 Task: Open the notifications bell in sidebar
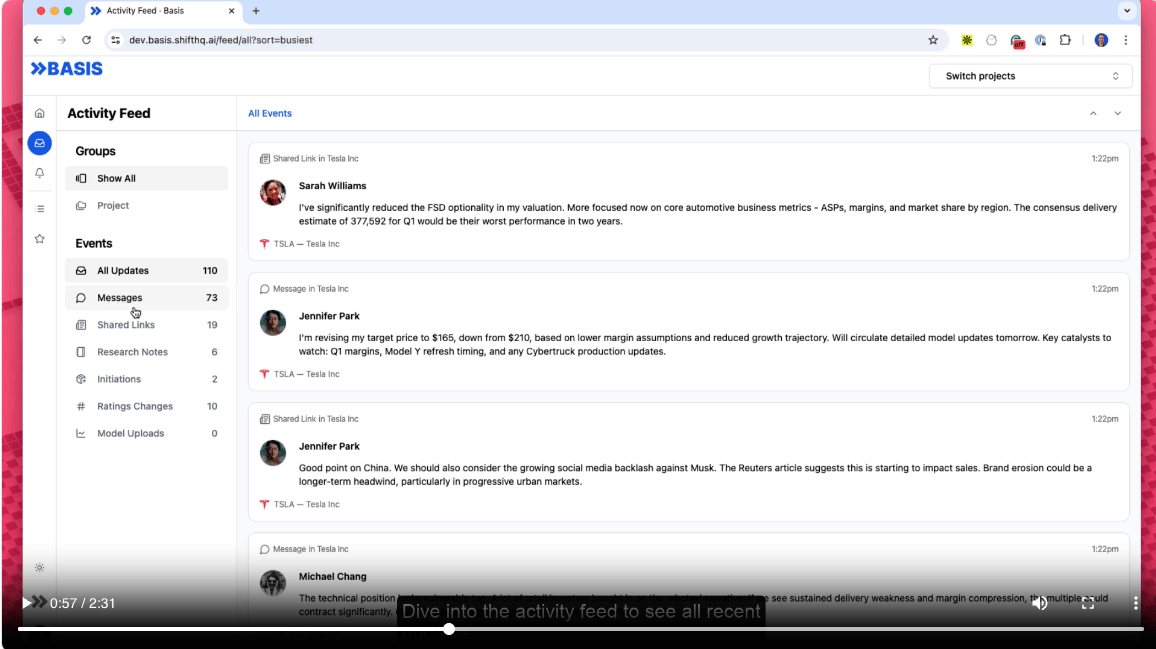pyautogui.click(x=40, y=173)
